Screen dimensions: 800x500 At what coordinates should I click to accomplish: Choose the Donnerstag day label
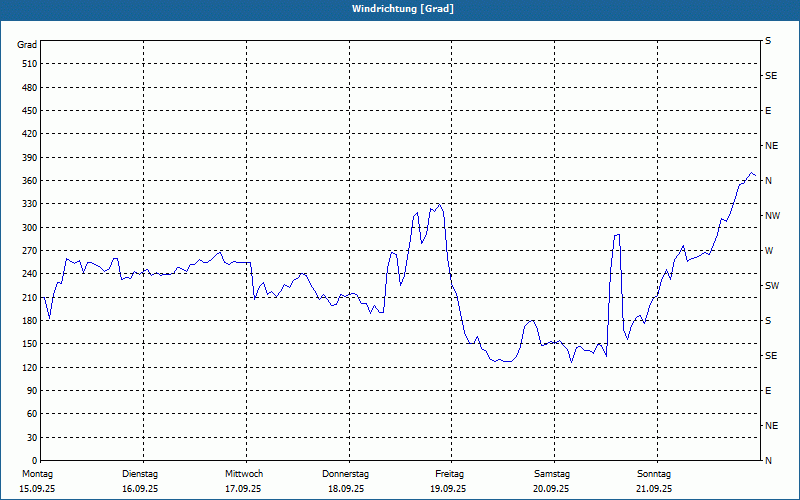(x=345, y=474)
